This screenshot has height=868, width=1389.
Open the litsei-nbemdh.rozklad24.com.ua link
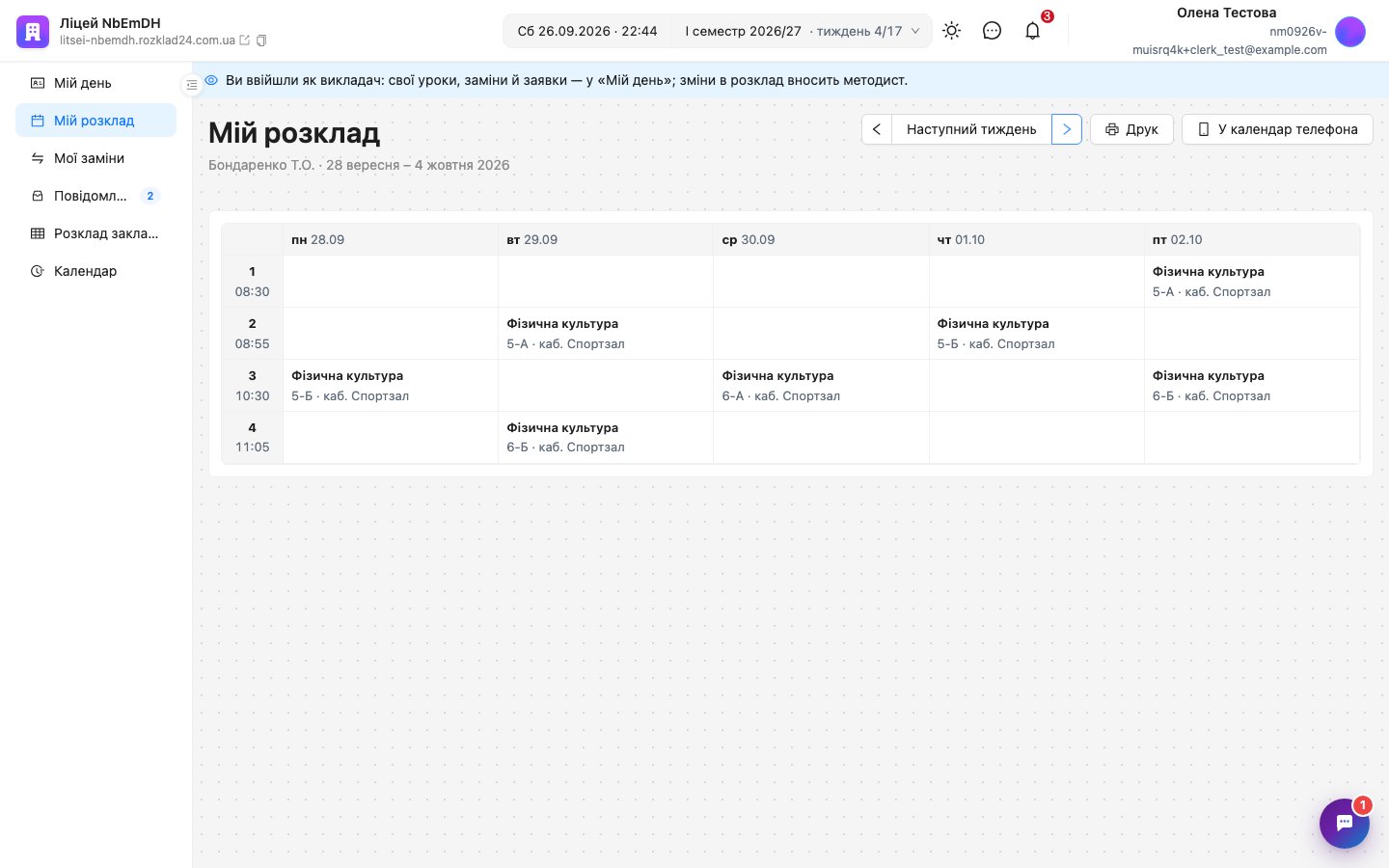148,41
